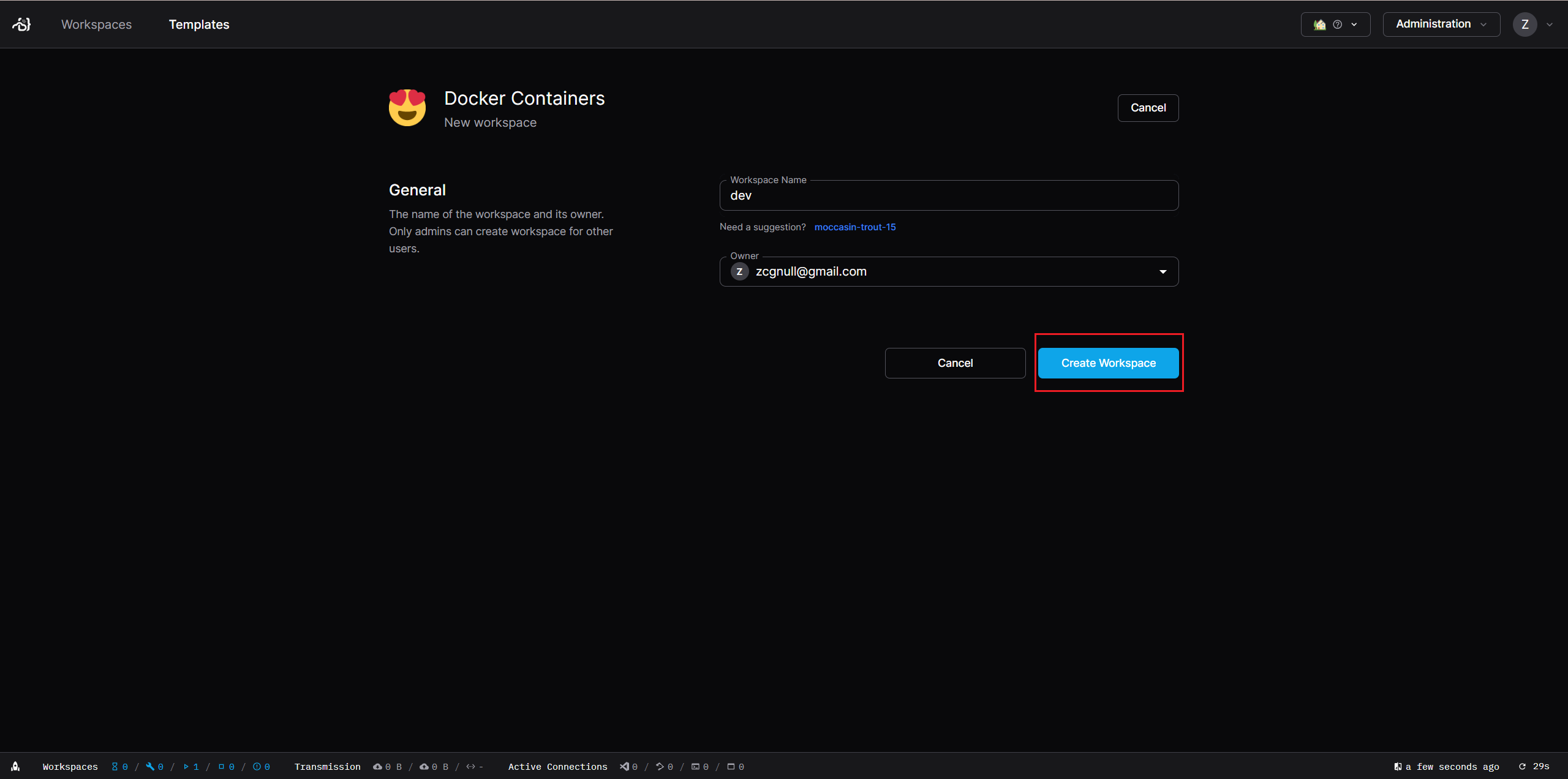This screenshot has height=779, width=1568.
Task: Click the top-right Cancel button
Action: click(x=1148, y=108)
